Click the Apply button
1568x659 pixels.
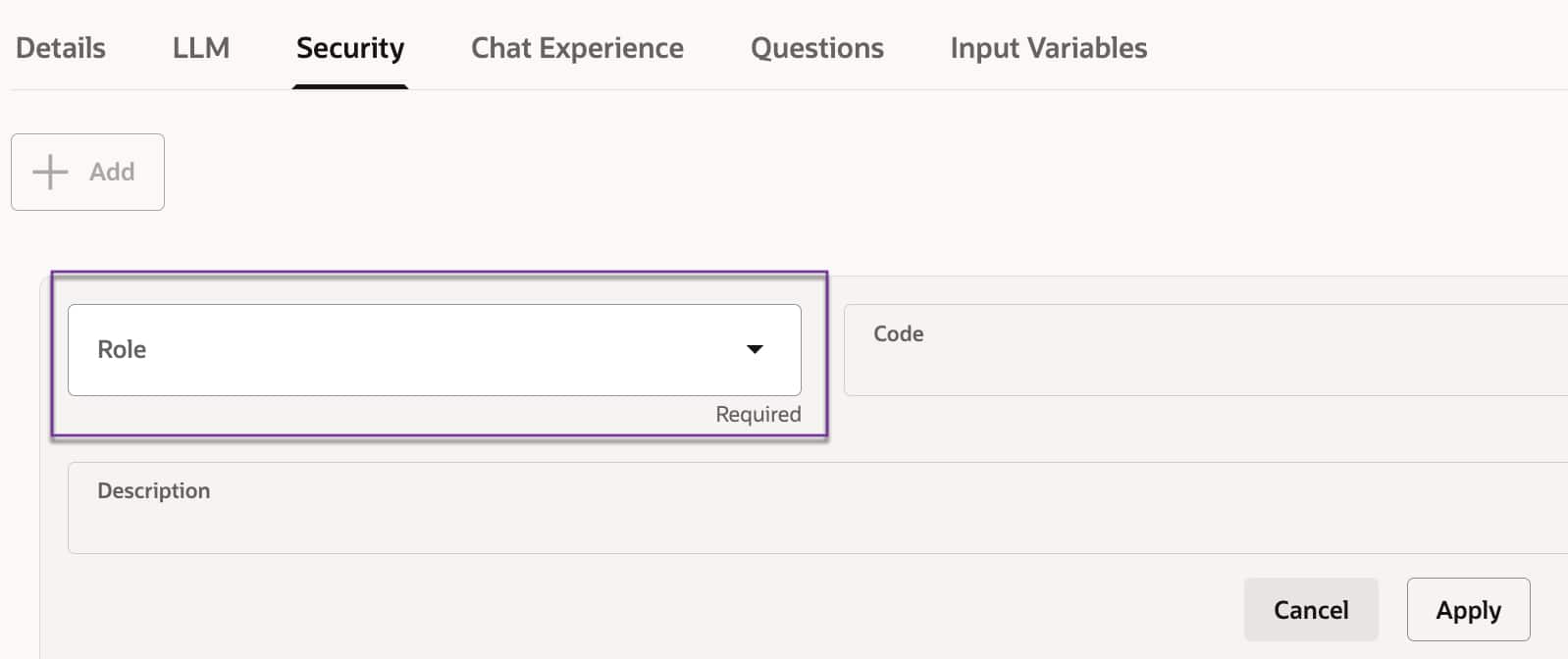click(x=1468, y=610)
